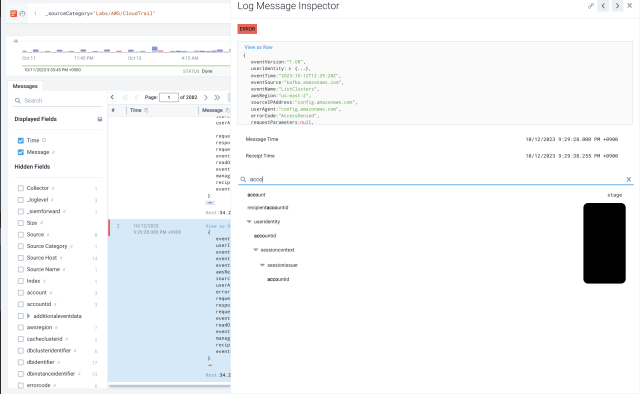Copy link icon in Log Message Inspector header

click(x=591, y=6)
